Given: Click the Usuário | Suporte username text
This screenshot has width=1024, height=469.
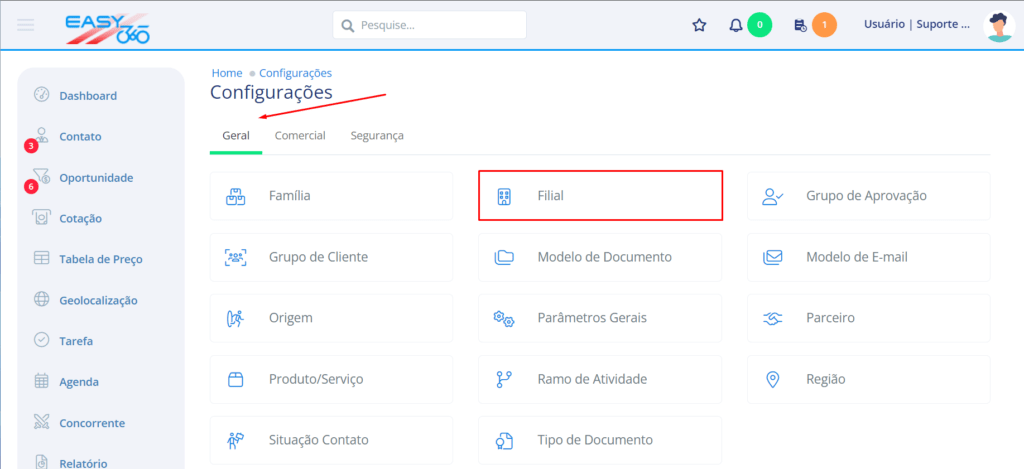Looking at the screenshot, I should click(917, 25).
